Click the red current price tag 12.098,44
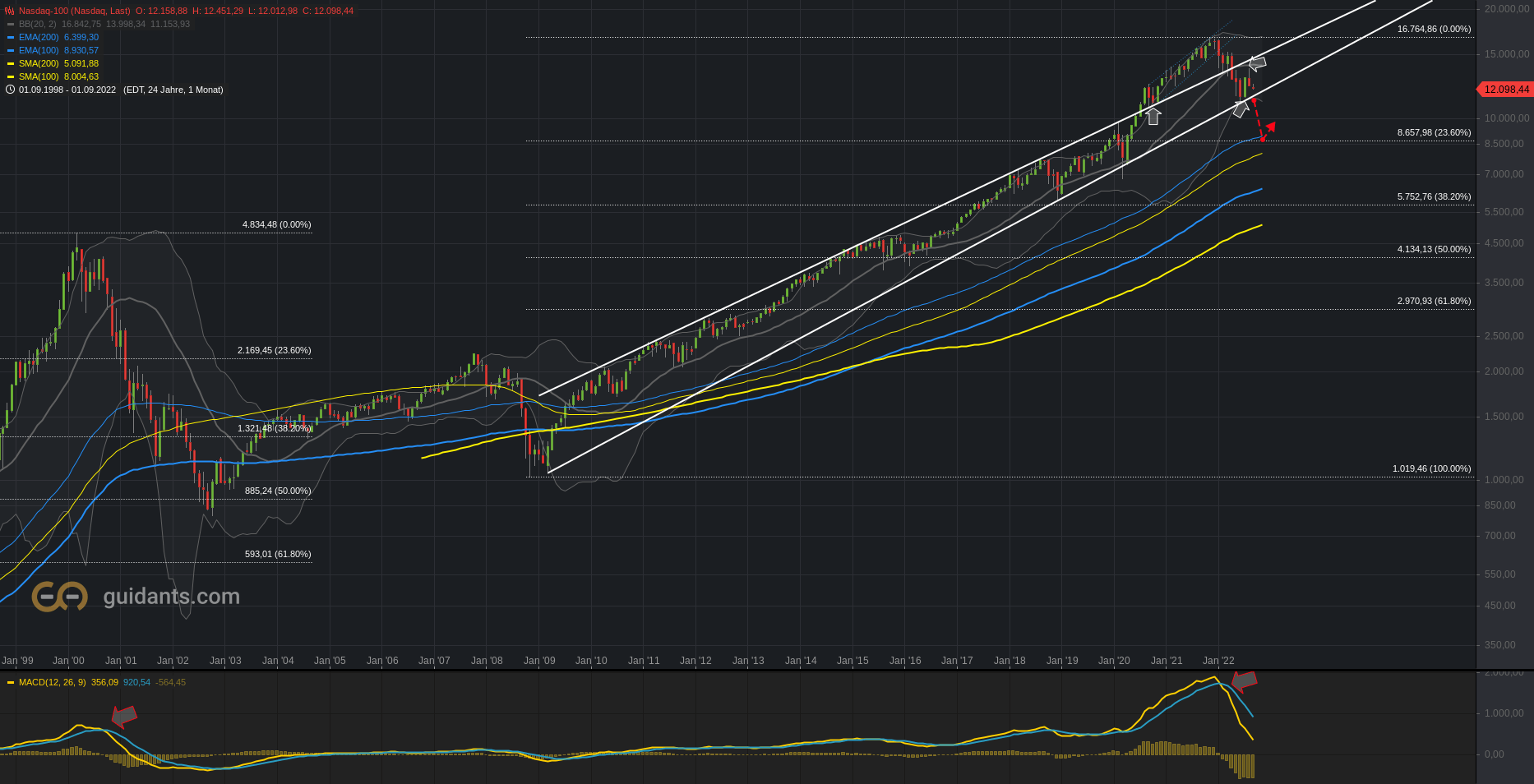 [1504, 89]
